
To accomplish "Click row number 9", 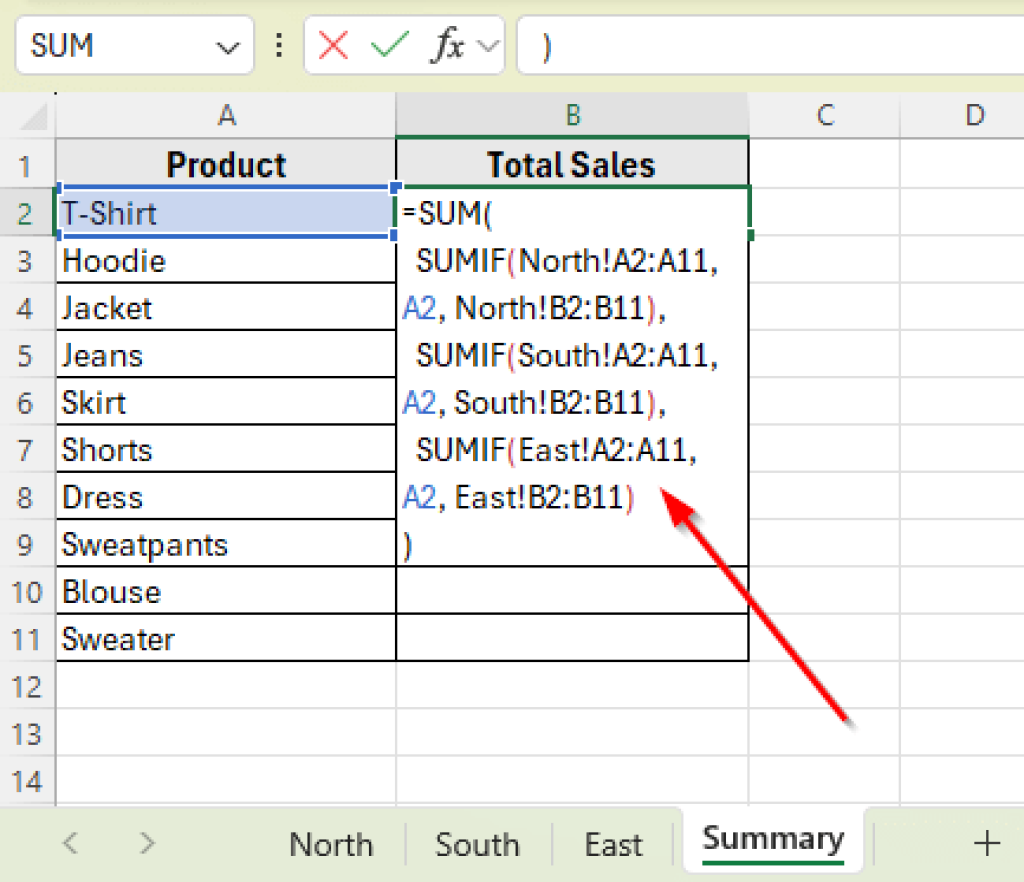I will tap(26, 544).
